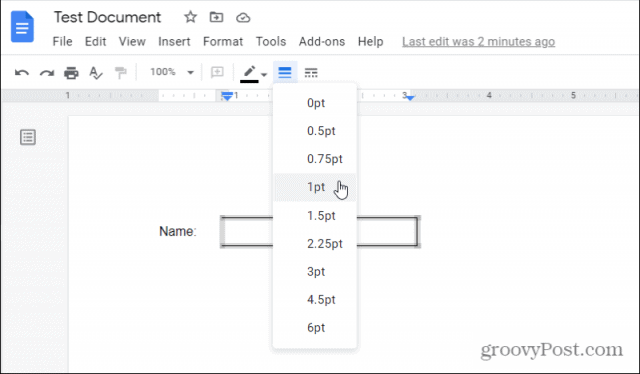Select the right indent marker on ruler
640x374 pixels.
(410, 98)
